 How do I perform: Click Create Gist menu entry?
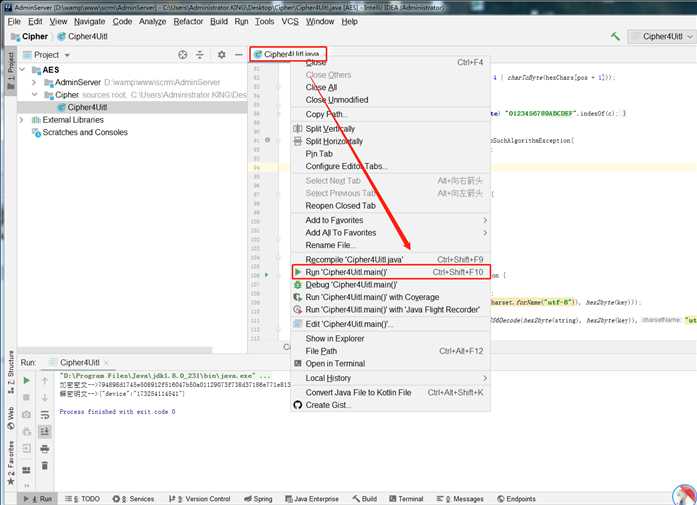(391, 405)
